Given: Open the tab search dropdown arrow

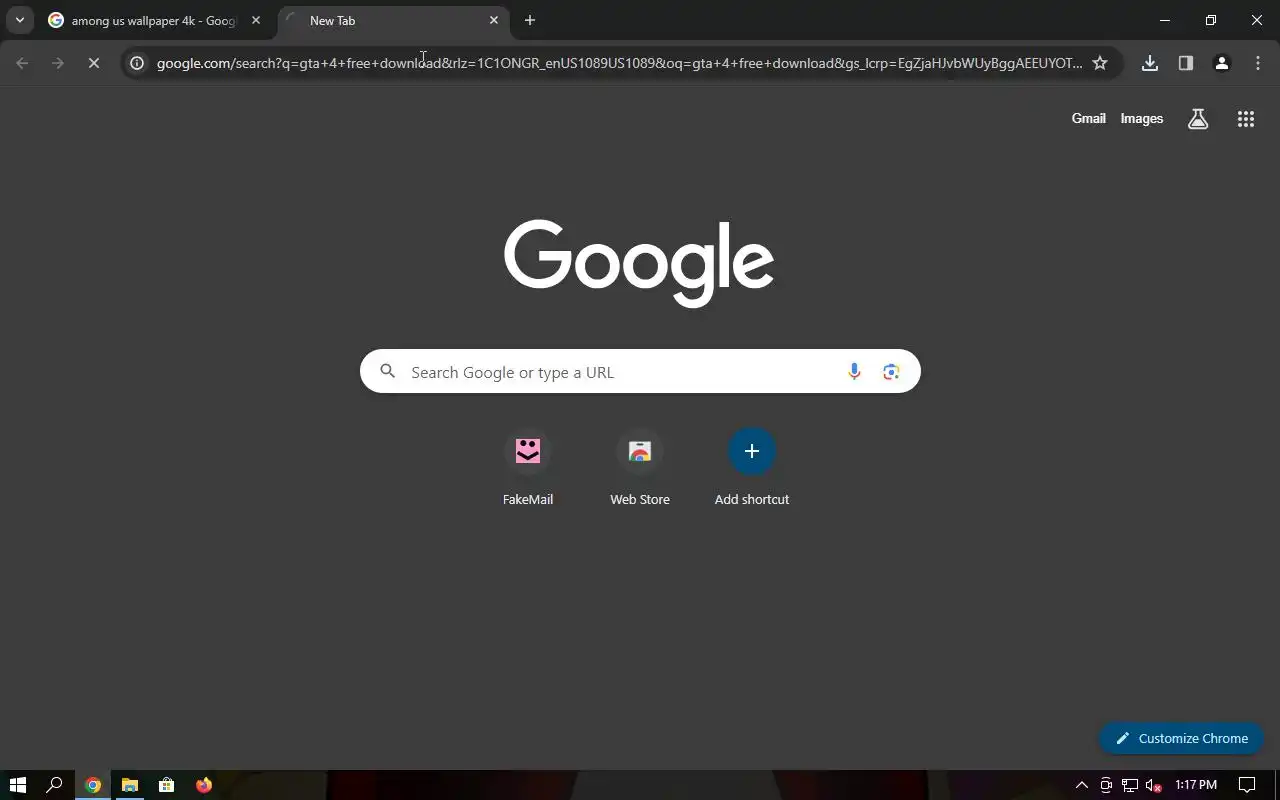Looking at the screenshot, I should [x=19, y=20].
